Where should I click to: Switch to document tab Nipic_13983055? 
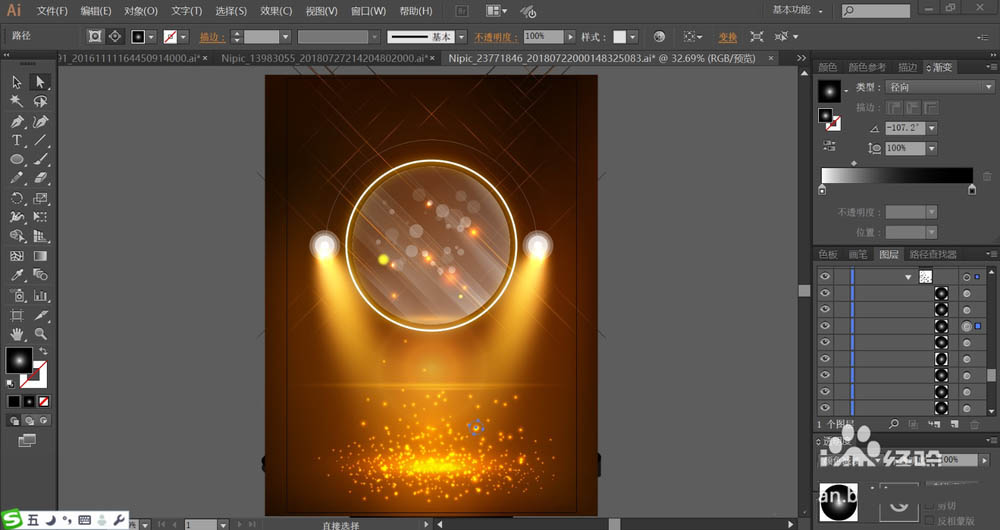[x=325, y=58]
